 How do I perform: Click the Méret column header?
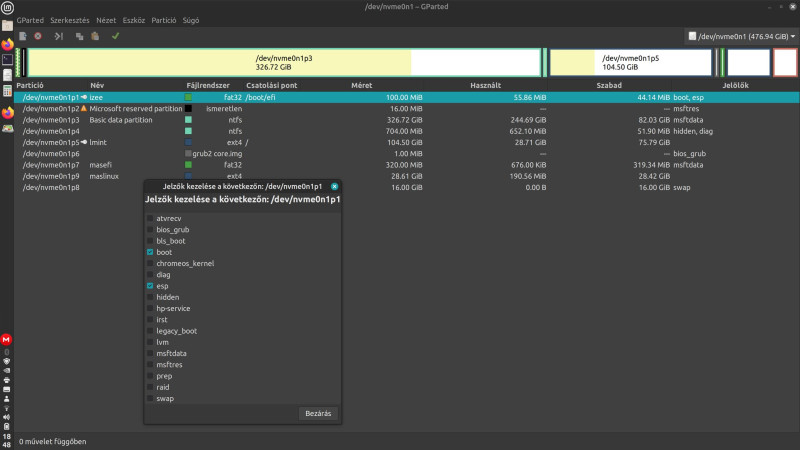pos(362,85)
